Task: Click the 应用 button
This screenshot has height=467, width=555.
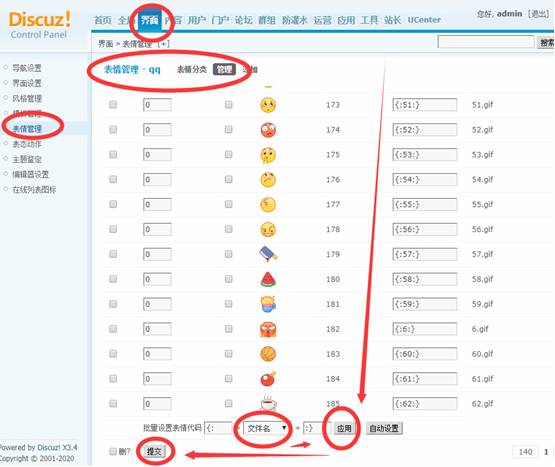Action: tap(344, 428)
